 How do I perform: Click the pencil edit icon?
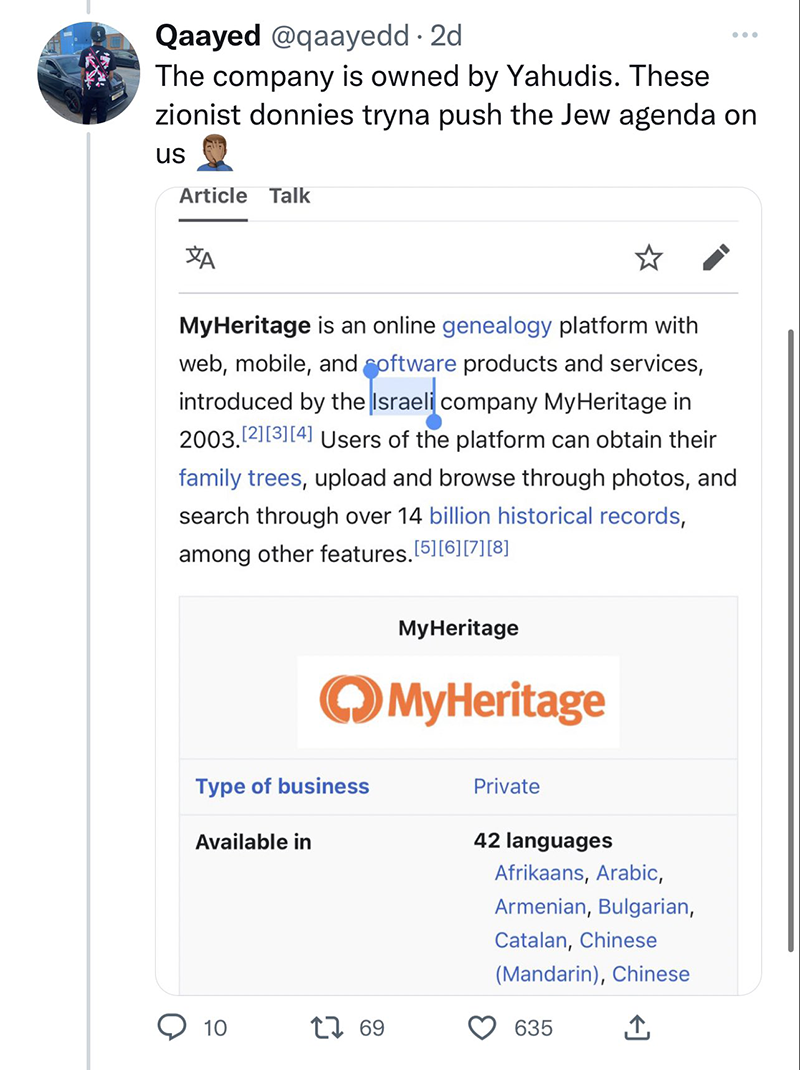pyautogui.click(x=716, y=257)
